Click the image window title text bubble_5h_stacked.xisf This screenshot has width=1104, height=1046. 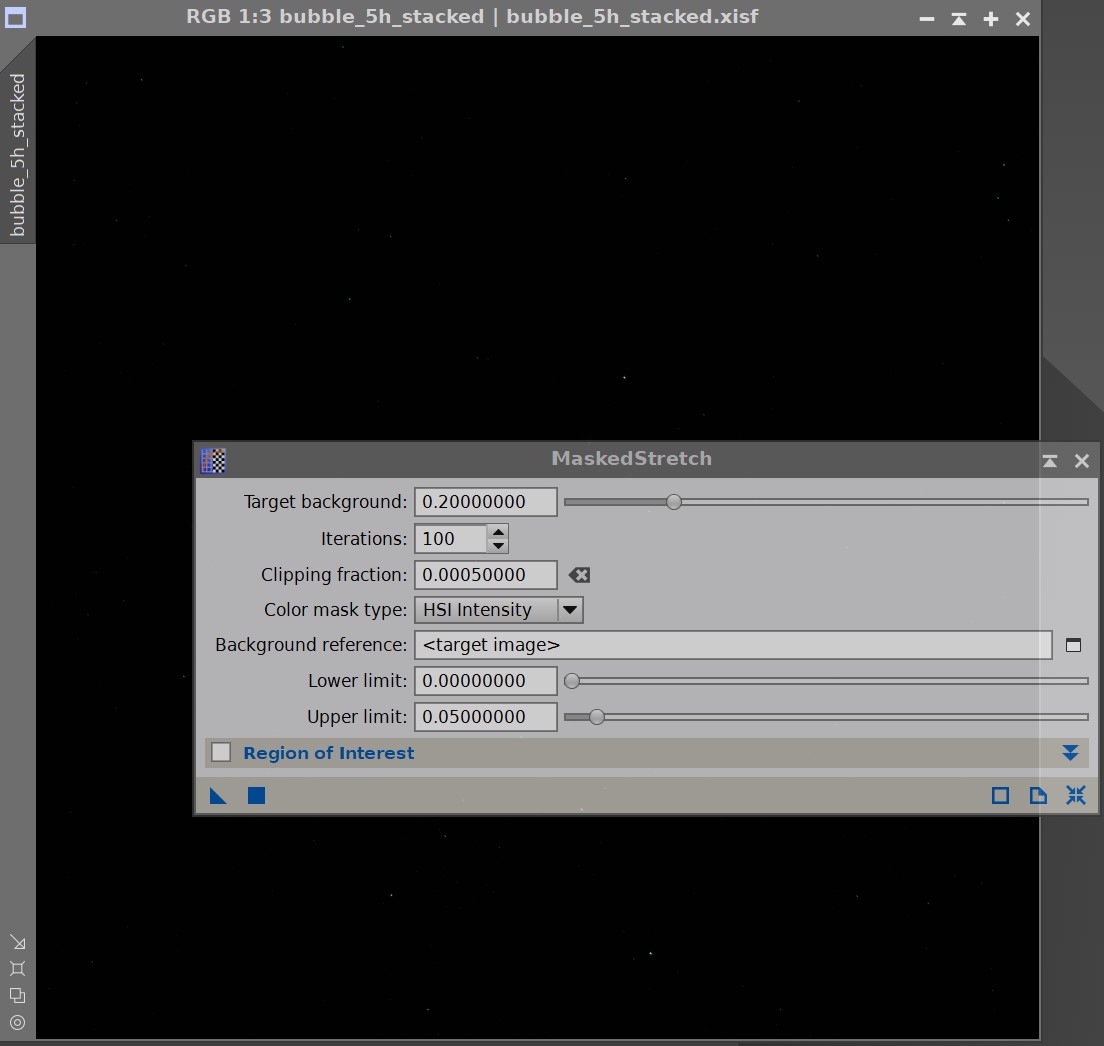pyautogui.click(x=632, y=17)
